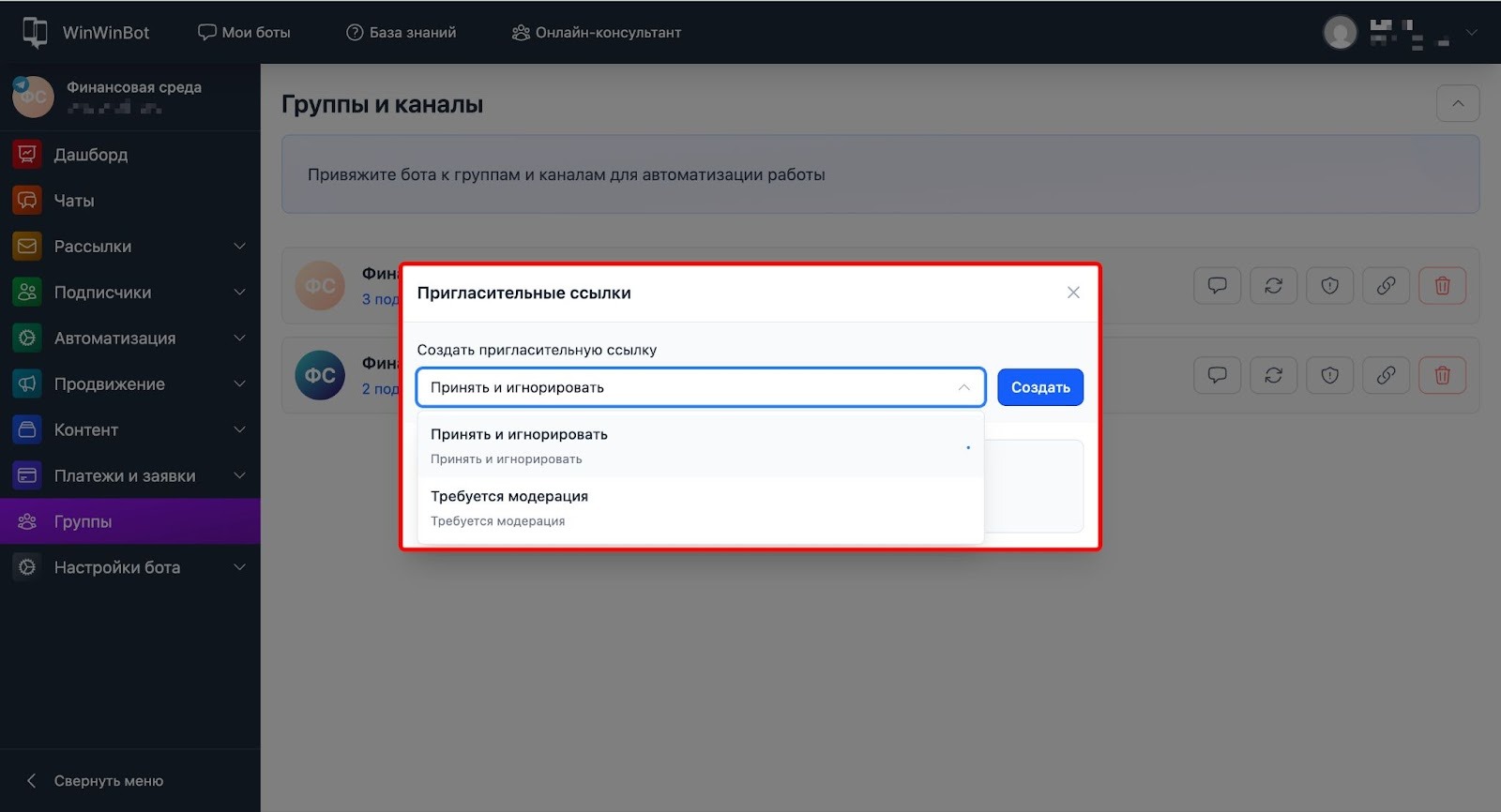Click the refresh icon in the first group row
Image resolution: width=1501 pixels, height=812 pixels.
click(x=1273, y=286)
